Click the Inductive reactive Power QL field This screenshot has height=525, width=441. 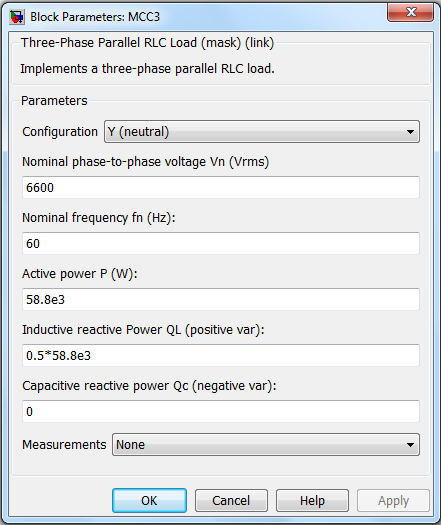pos(221,355)
